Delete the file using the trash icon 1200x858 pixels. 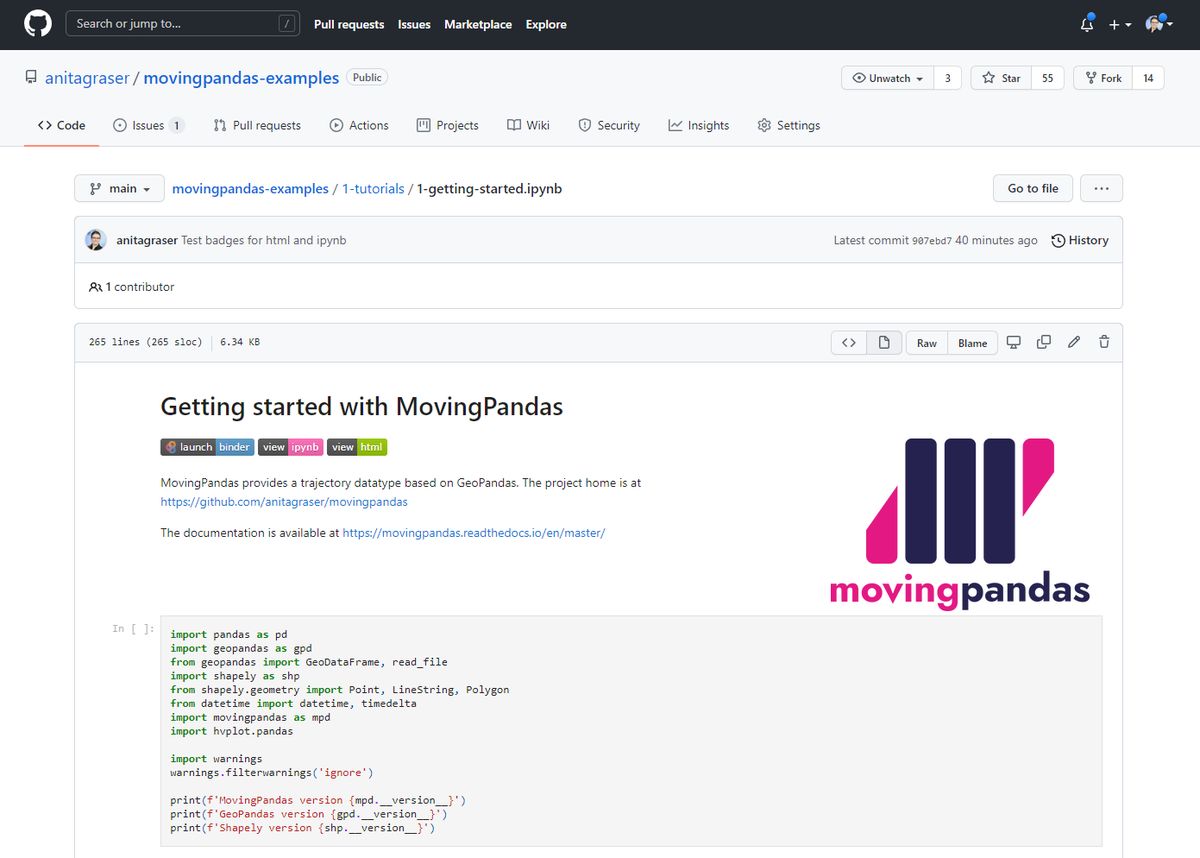tap(1104, 342)
